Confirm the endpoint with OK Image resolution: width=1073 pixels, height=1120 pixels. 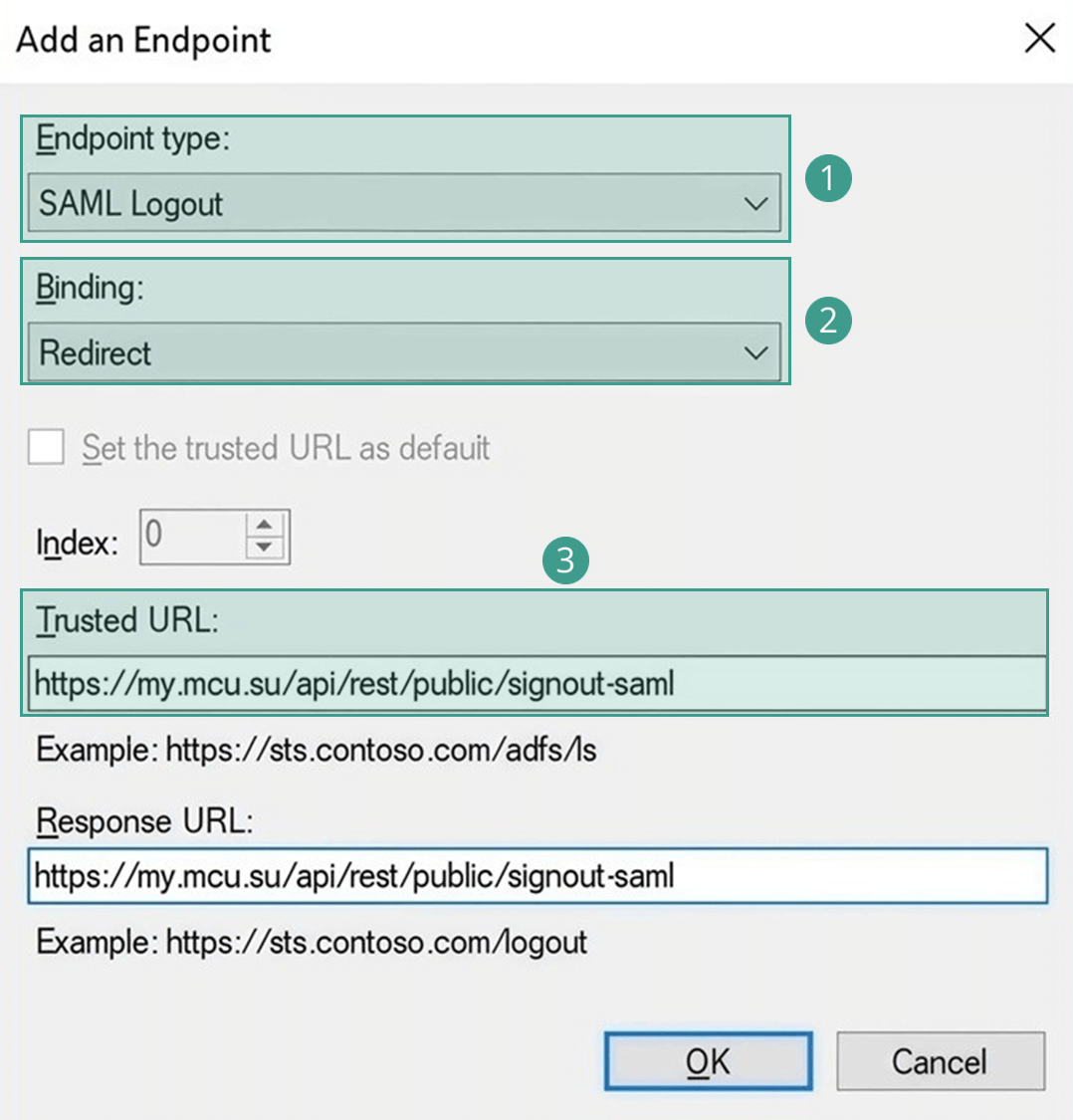point(708,1060)
